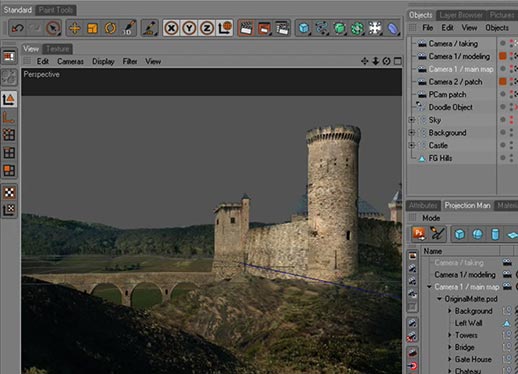518x374 pixels.
Task: Select the edges mode tool
Action: click(9, 153)
